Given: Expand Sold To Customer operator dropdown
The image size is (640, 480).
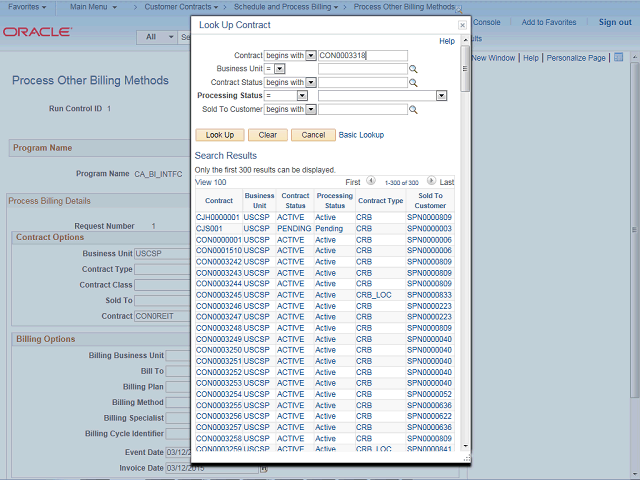Looking at the screenshot, I should pos(311,109).
